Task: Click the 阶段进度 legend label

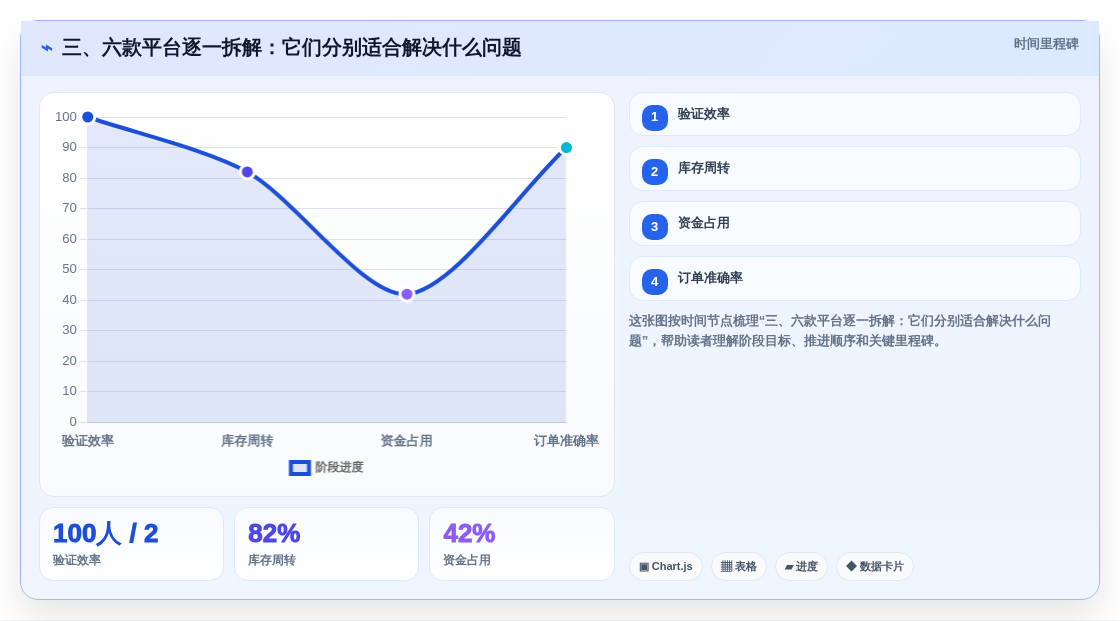Action: [339, 467]
